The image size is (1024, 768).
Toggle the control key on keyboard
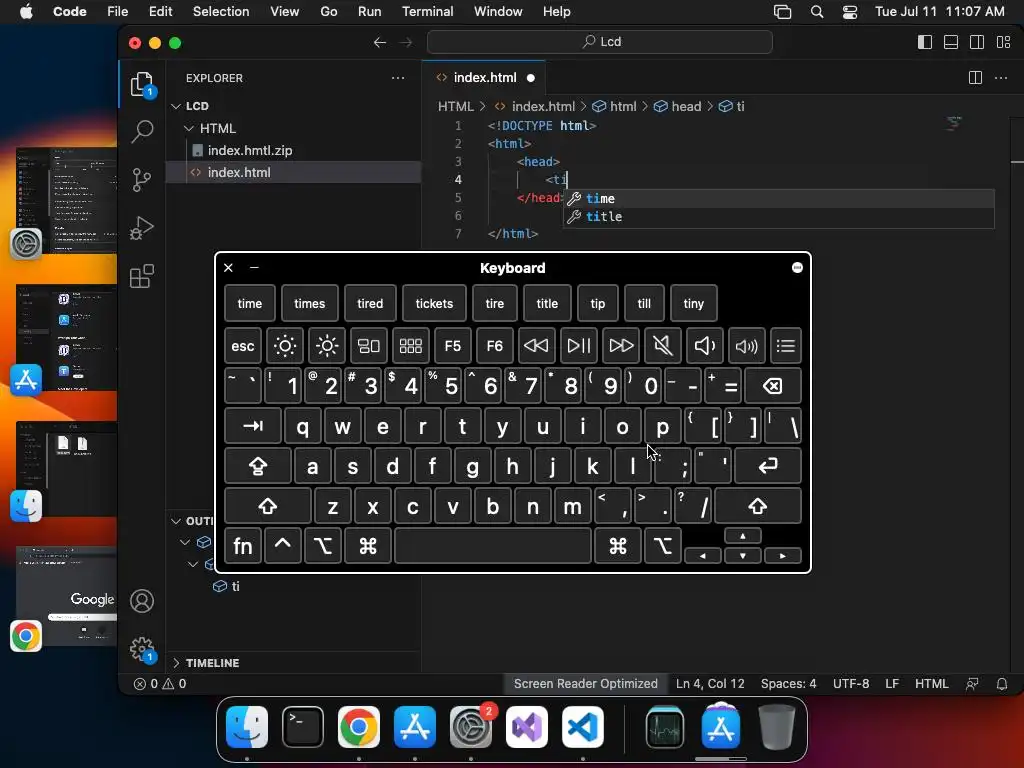pyautogui.click(x=283, y=546)
